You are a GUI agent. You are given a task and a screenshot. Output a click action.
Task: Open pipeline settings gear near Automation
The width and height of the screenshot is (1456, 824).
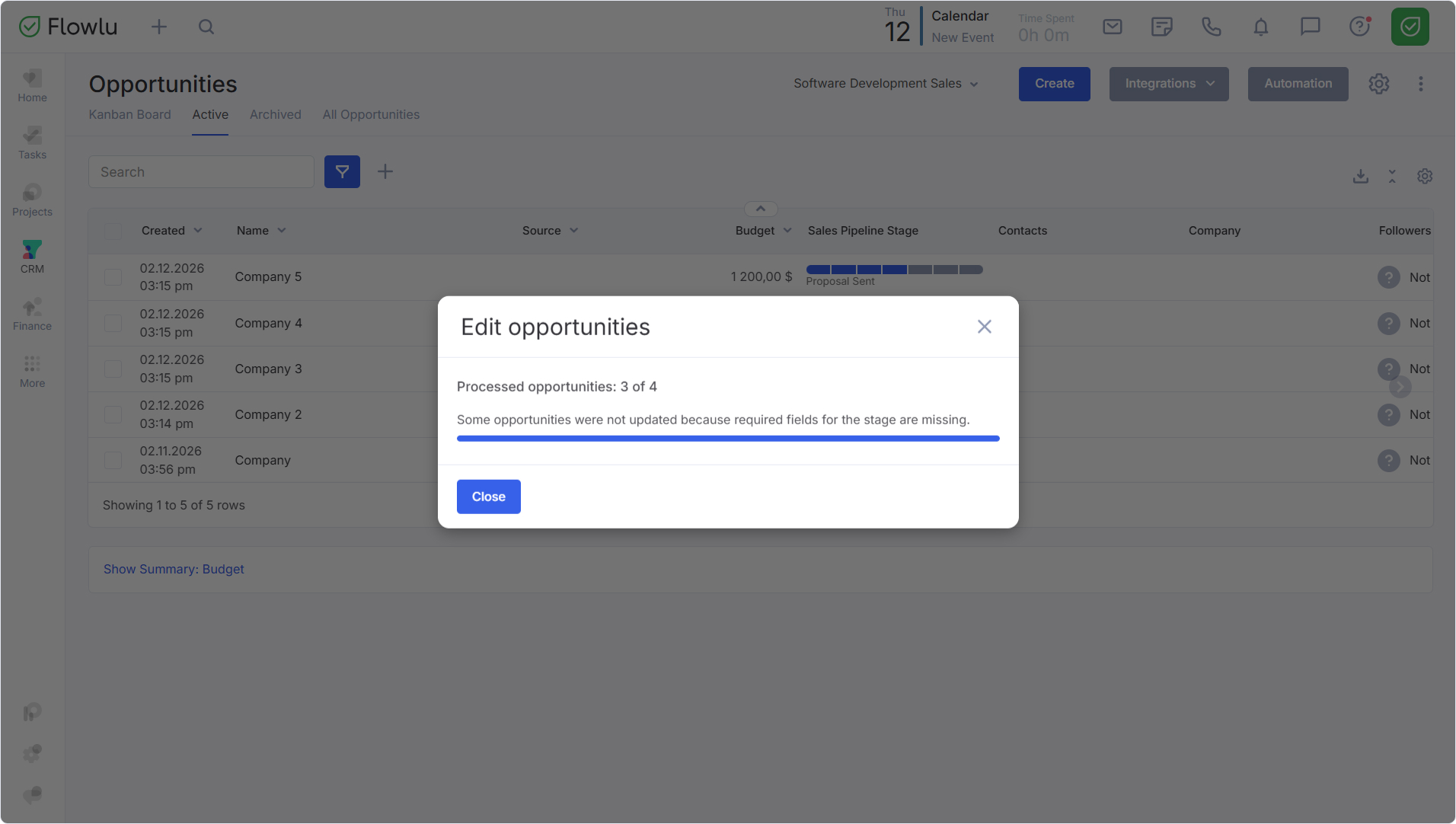1378,84
